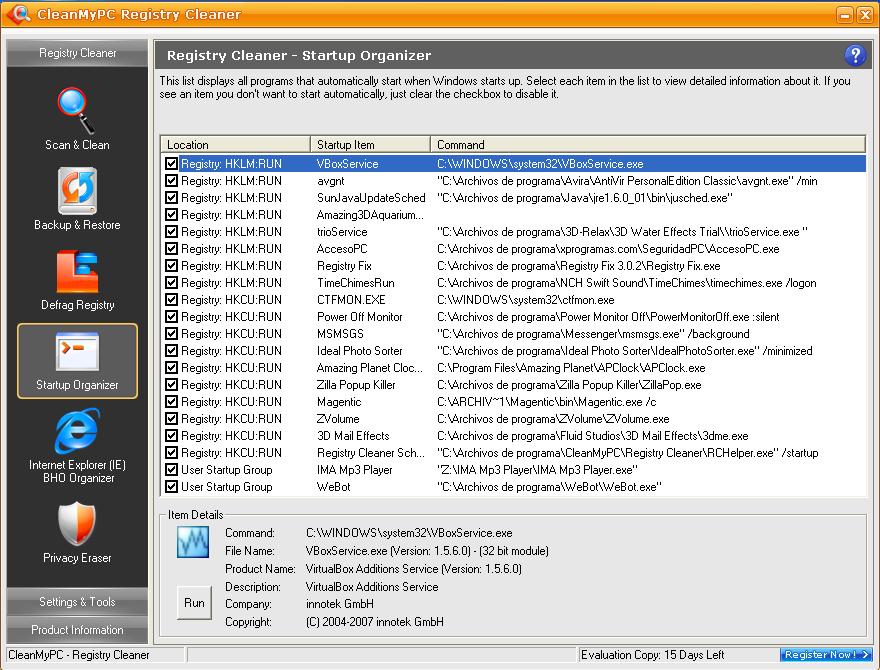880x670 pixels.
Task: Minimize the CleanMyPC window
Action: coord(845,15)
